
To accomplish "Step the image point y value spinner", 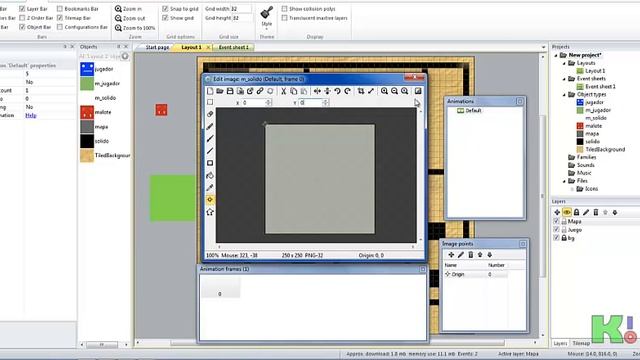I will [325, 103].
